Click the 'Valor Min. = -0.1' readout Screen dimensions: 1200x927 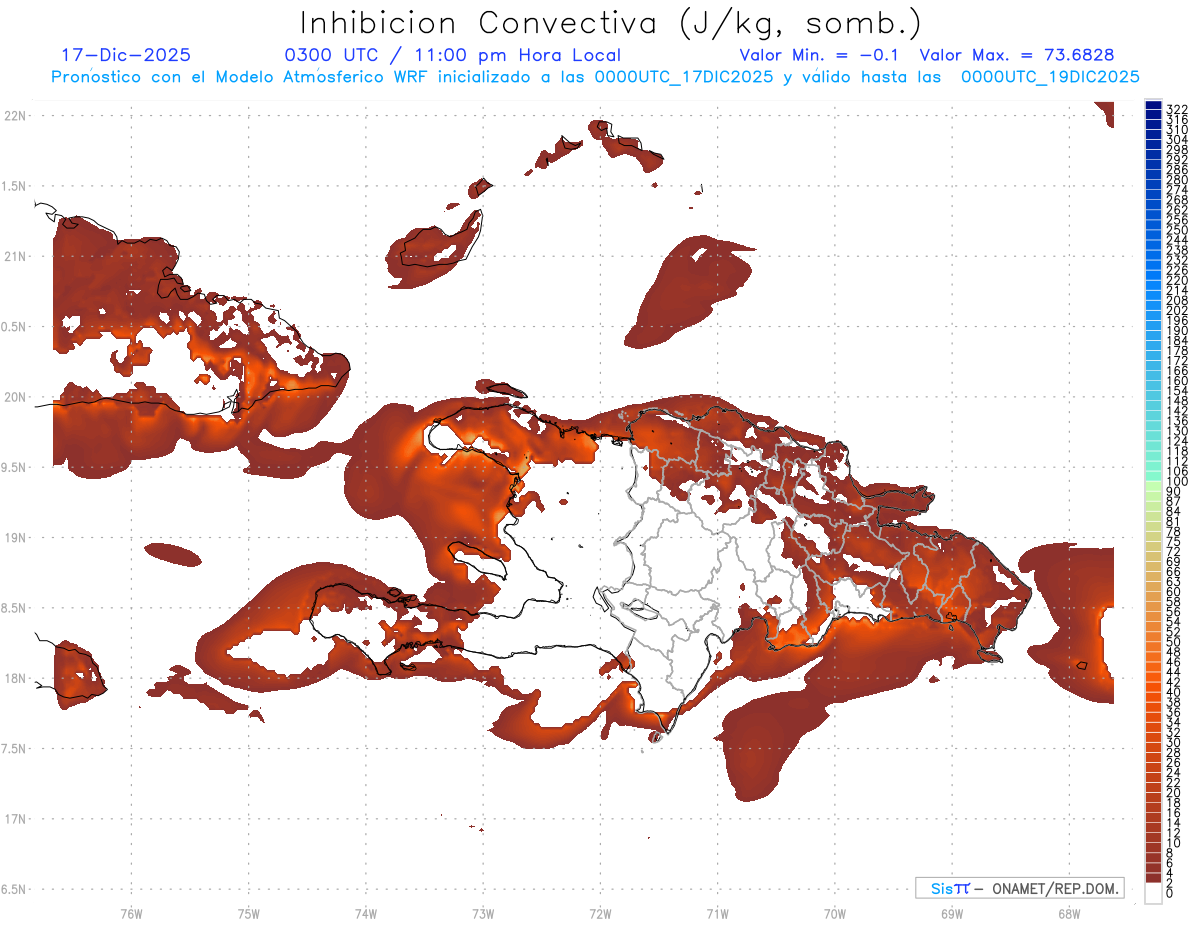(821, 55)
